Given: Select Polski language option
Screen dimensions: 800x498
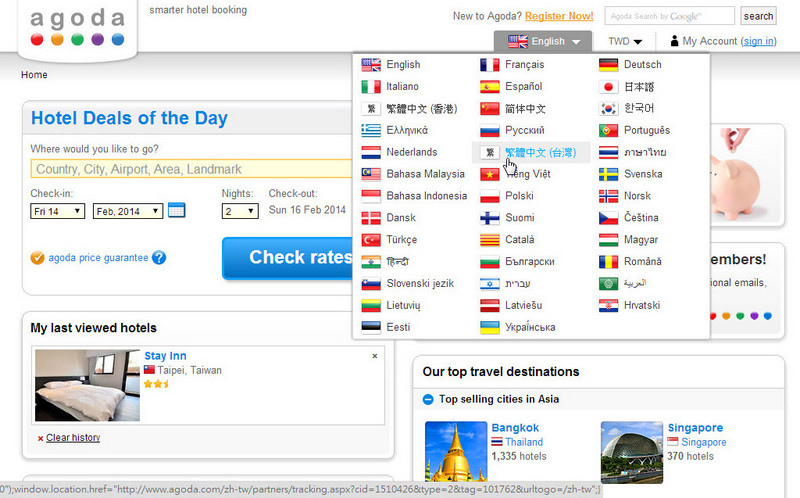Looking at the screenshot, I should [519, 196].
